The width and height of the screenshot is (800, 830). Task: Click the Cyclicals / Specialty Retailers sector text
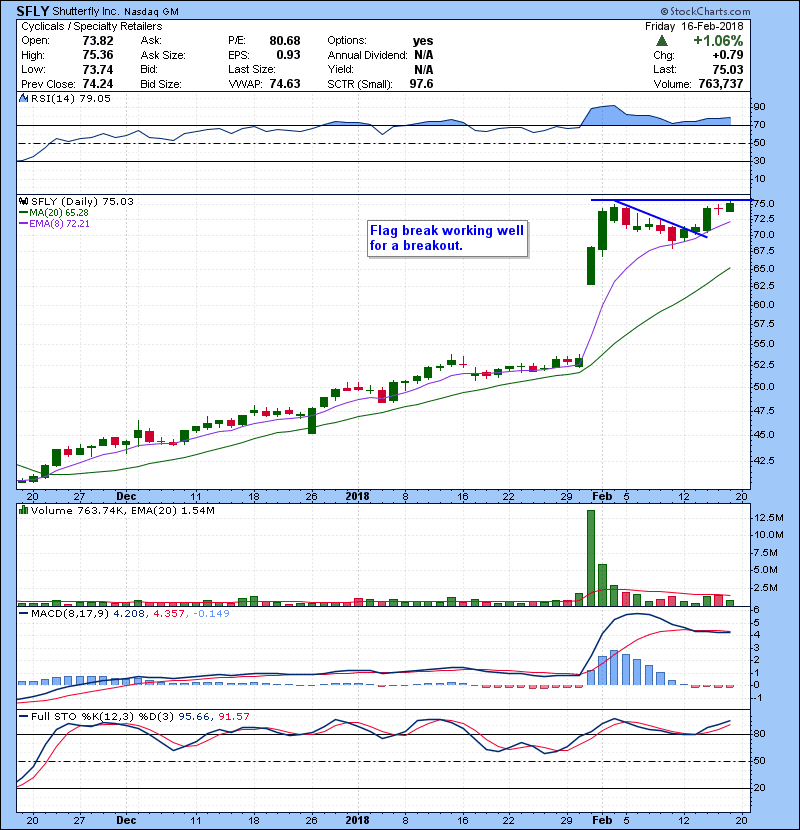click(x=92, y=26)
